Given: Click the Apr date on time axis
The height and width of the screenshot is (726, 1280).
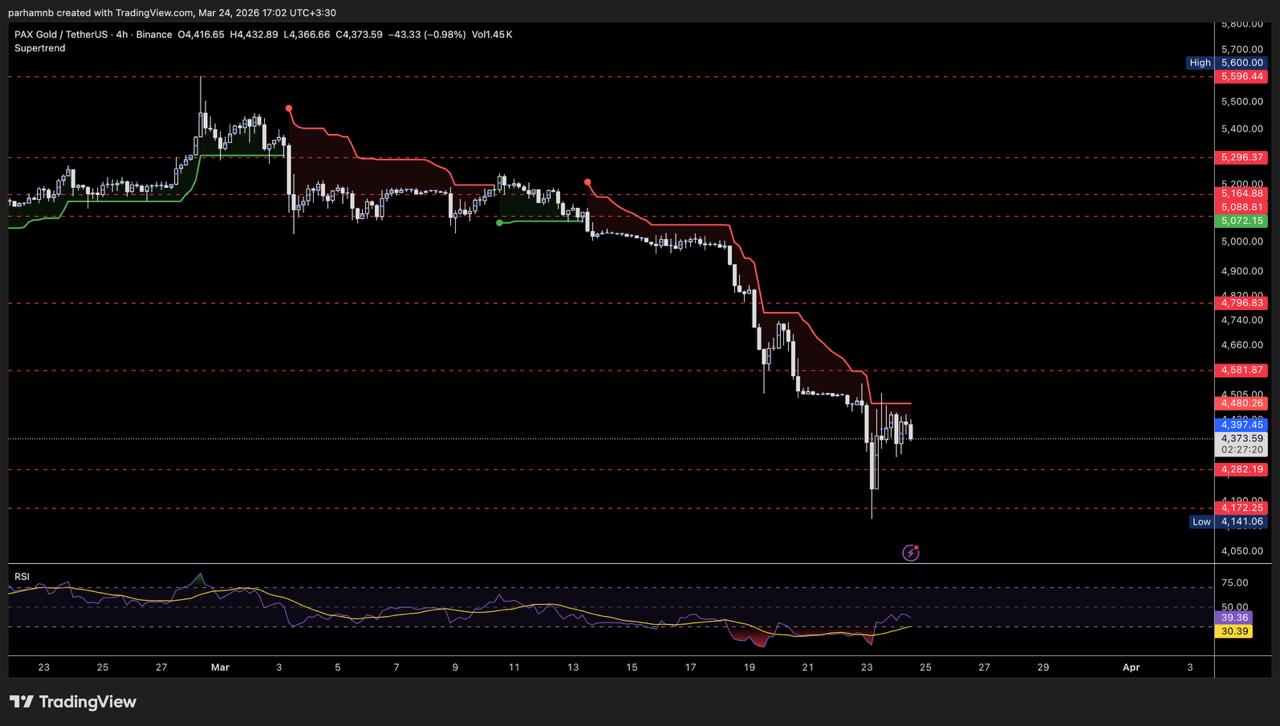Looking at the screenshot, I should tap(1131, 667).
